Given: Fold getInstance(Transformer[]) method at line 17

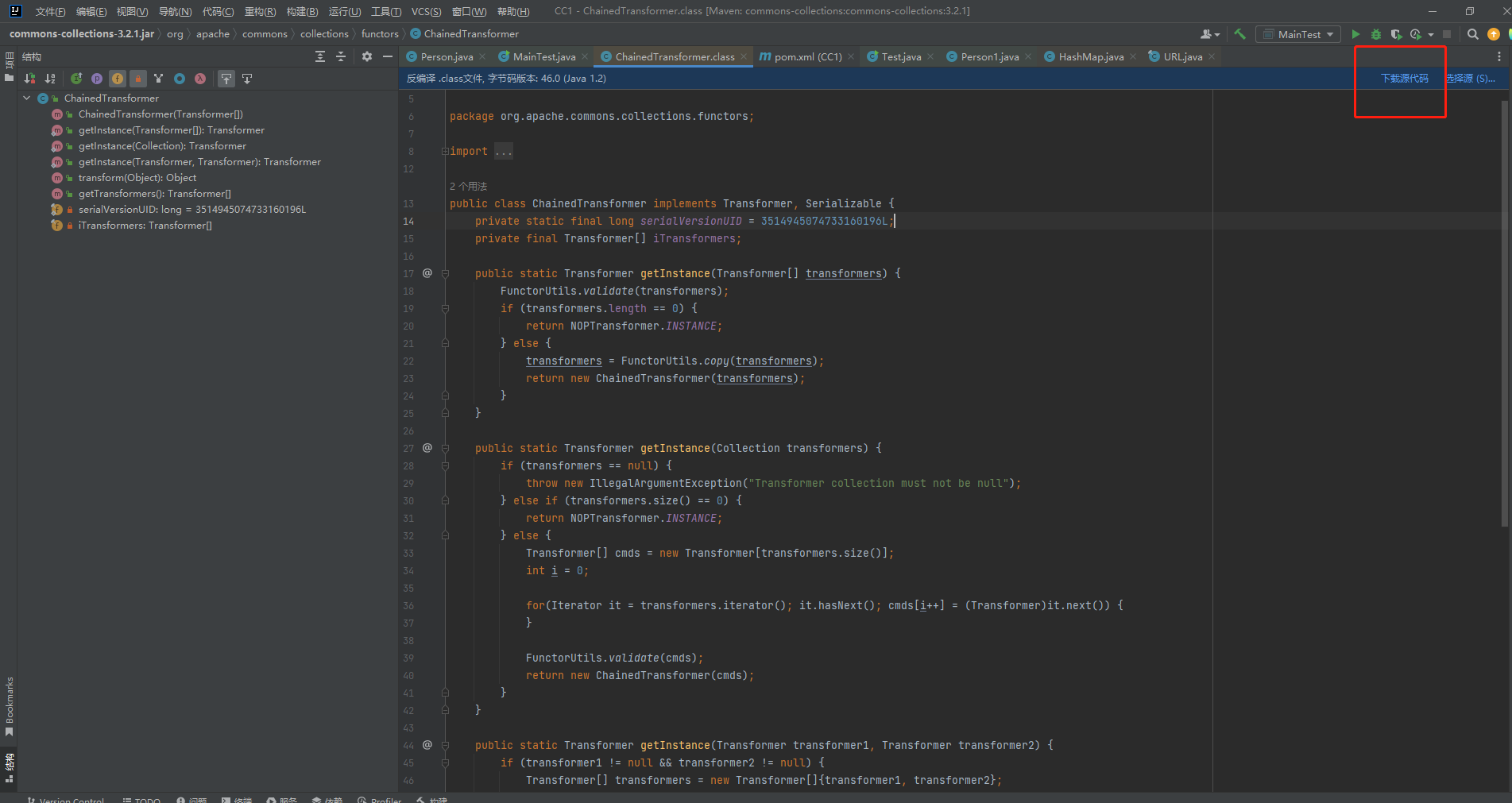Looking at the screenshot, I should pyautogui.click(x=445, y=273).
